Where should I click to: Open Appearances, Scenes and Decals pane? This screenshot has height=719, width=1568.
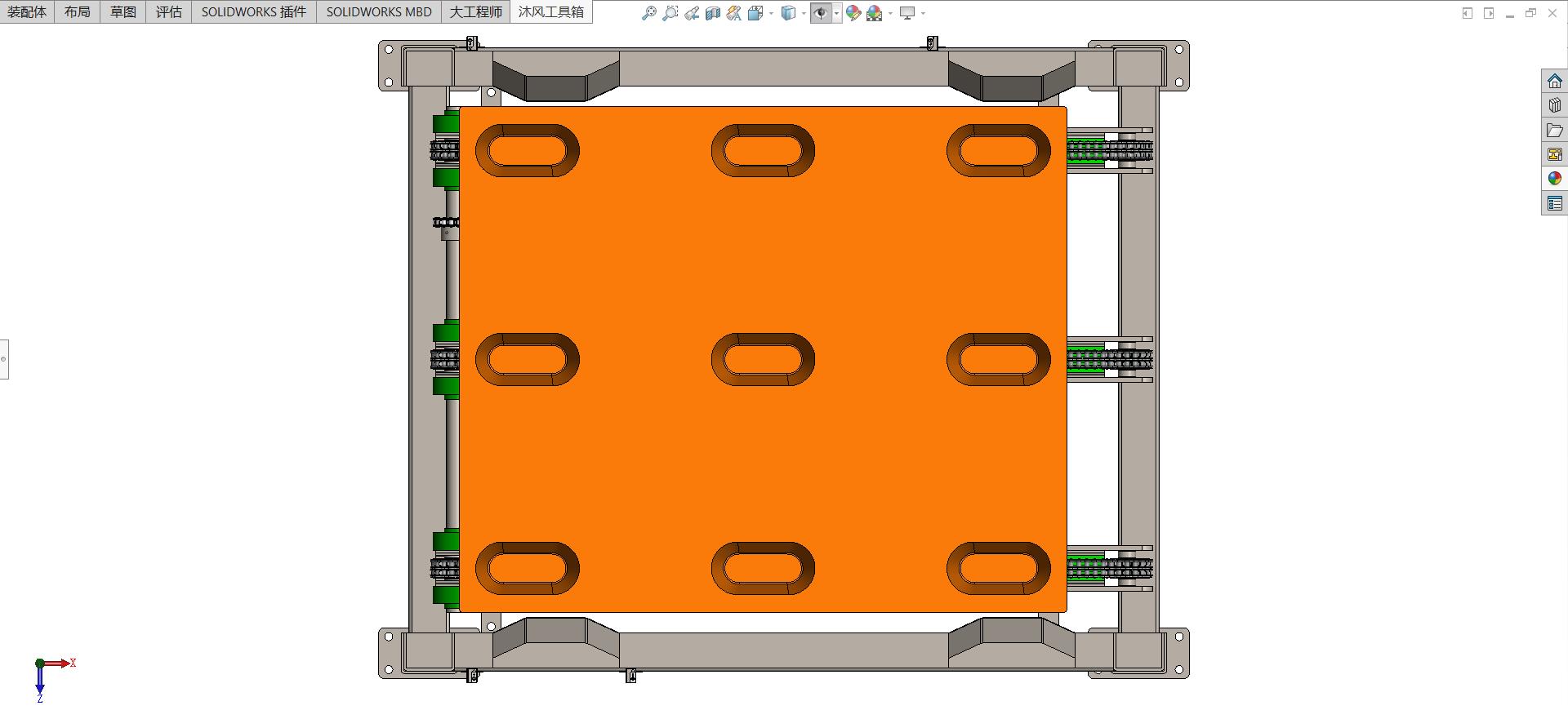tap(1555, 179)
